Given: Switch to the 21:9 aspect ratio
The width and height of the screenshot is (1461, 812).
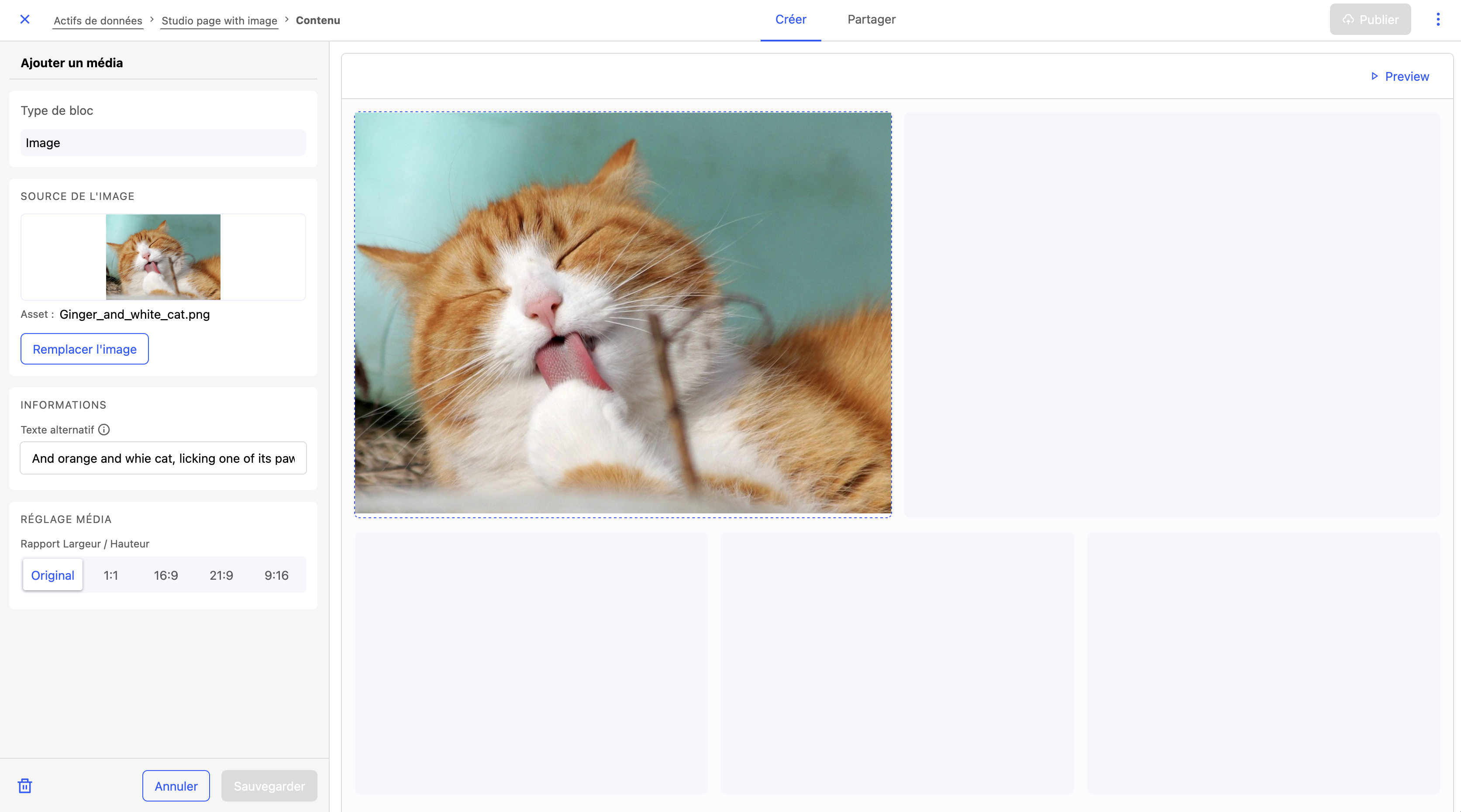Looking at the screenshot, I should pos(221,575).
